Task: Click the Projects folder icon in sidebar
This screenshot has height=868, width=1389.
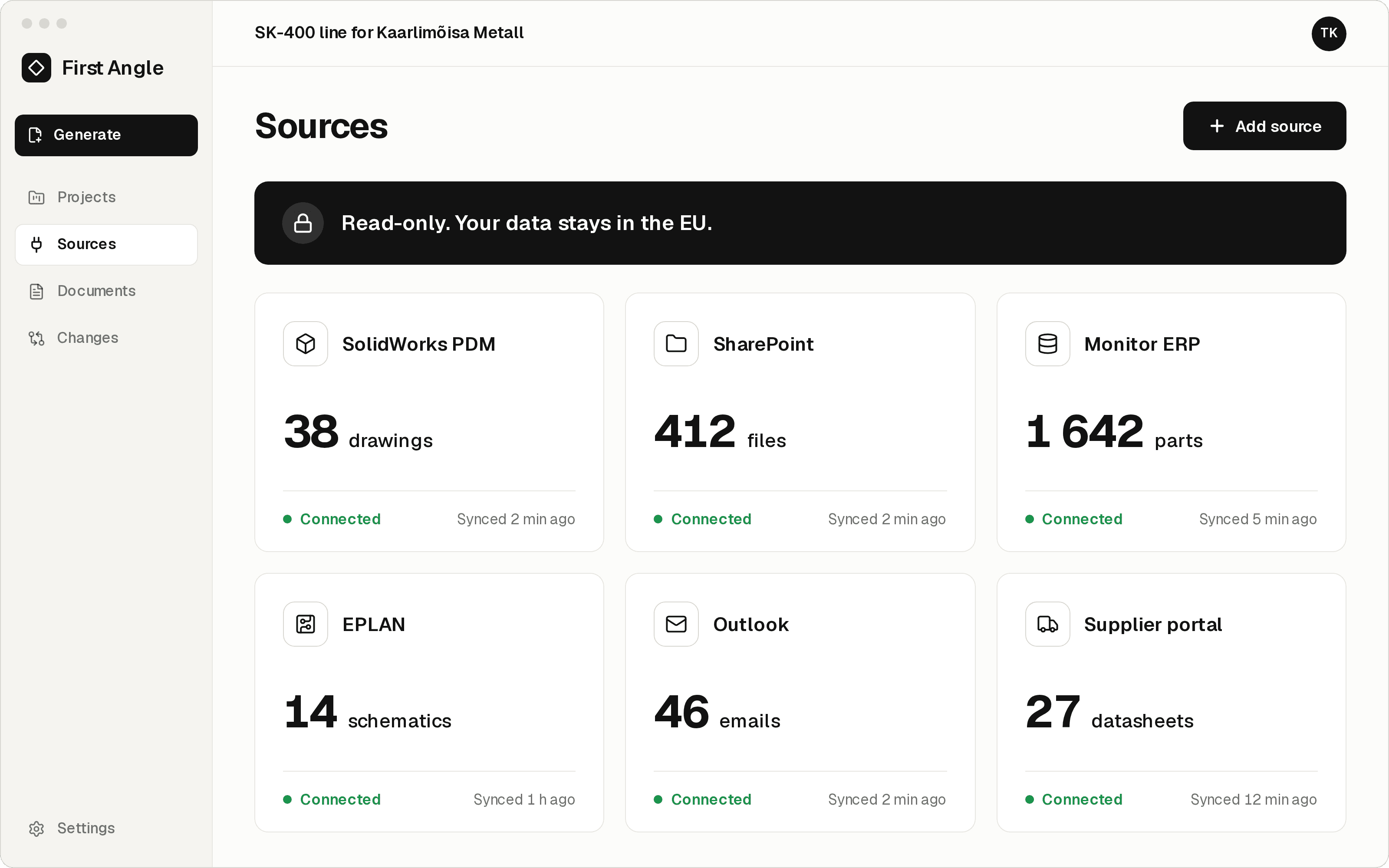Action: click(x=36, y=197)
